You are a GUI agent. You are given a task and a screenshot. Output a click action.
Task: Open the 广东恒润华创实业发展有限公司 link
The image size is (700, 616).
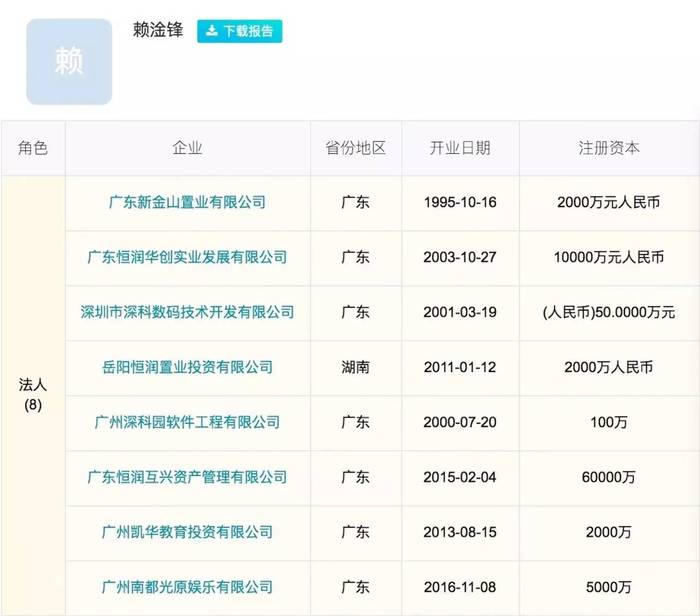[188, 257]
